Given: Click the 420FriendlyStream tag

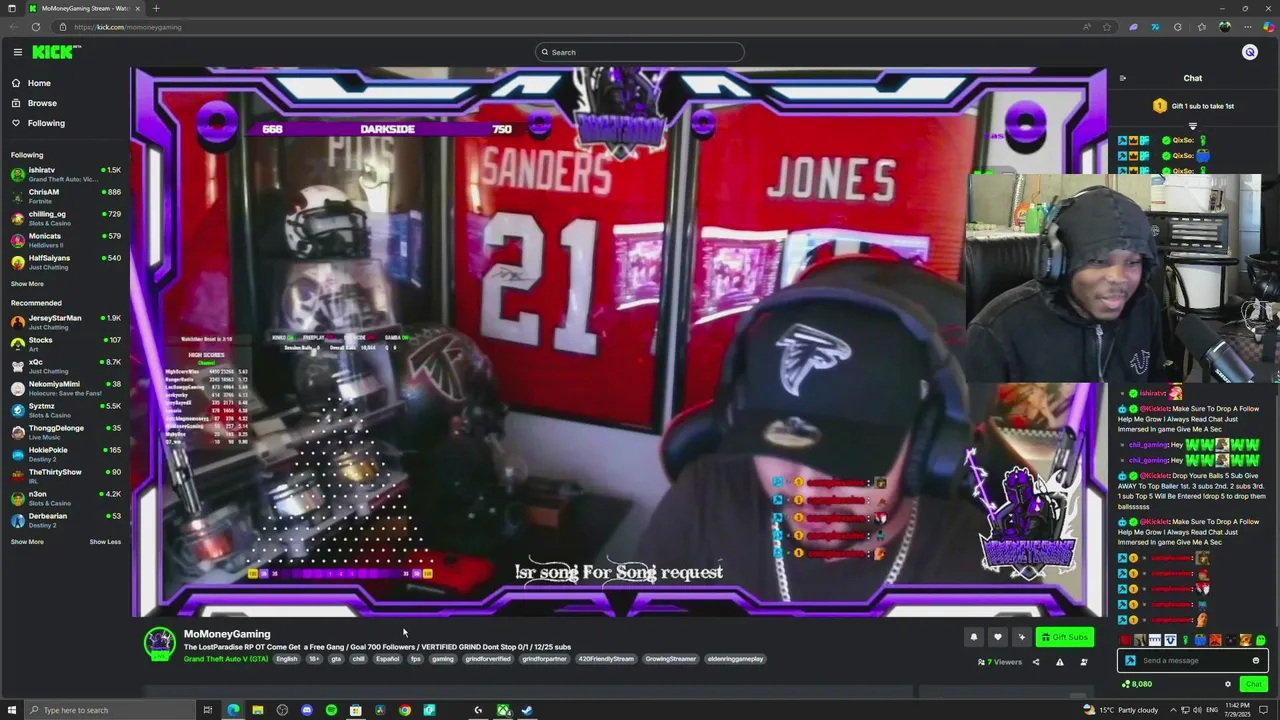Looking at the screenshot, I should (606, 659).
